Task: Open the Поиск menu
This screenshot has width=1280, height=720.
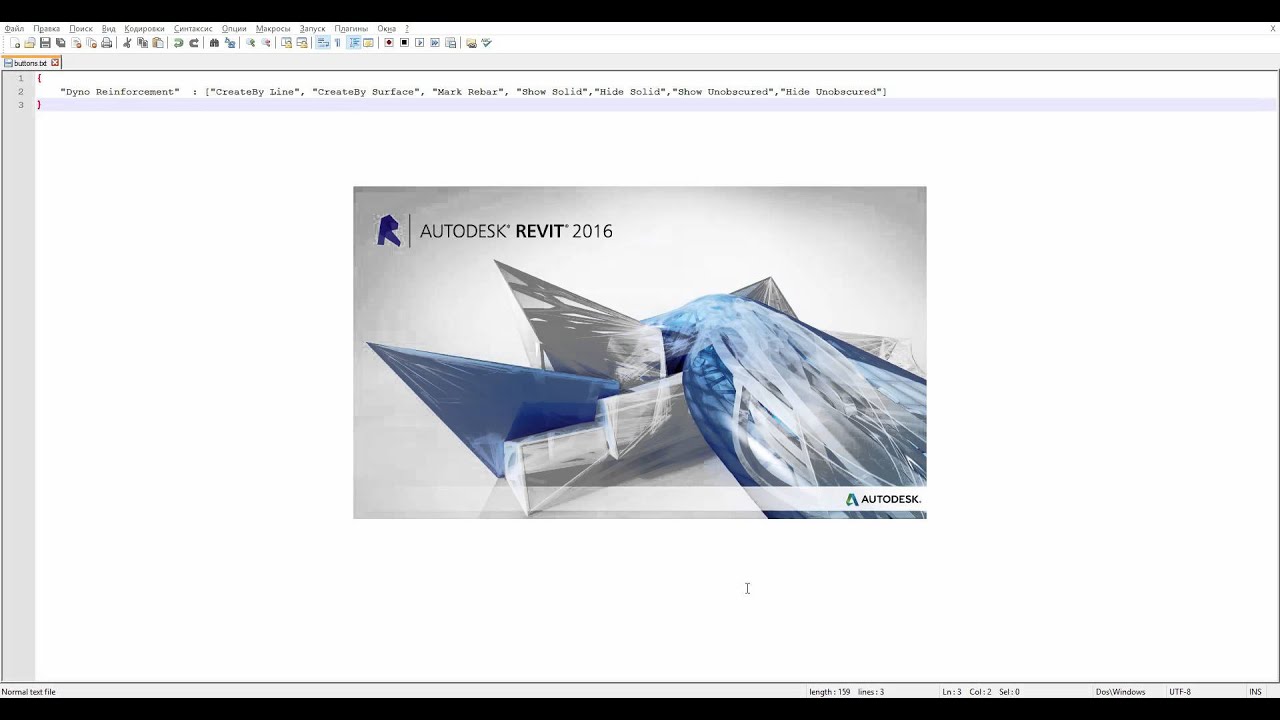Action: (81, 29)
